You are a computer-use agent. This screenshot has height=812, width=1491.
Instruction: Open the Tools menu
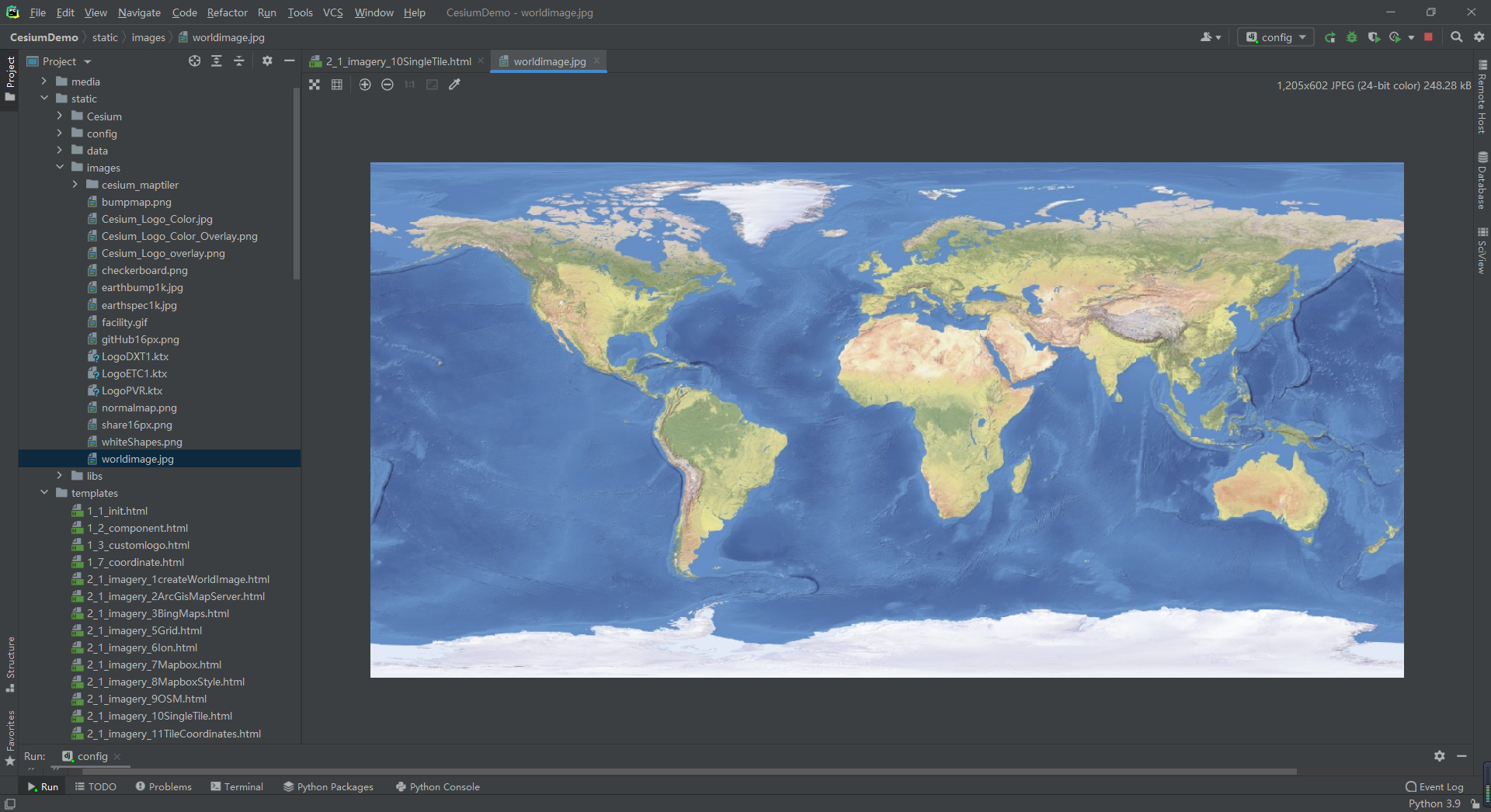point(300,12)
